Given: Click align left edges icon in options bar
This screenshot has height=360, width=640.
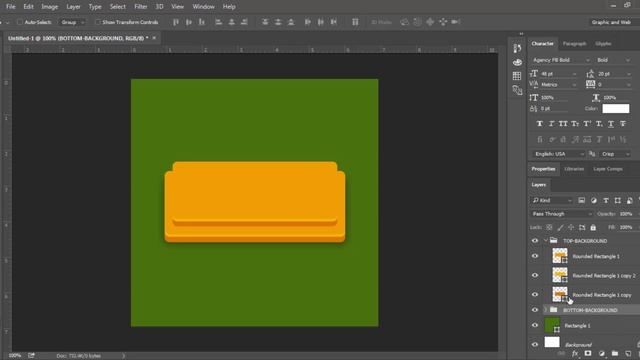Looking at the screenshot, I should point(218,22).
